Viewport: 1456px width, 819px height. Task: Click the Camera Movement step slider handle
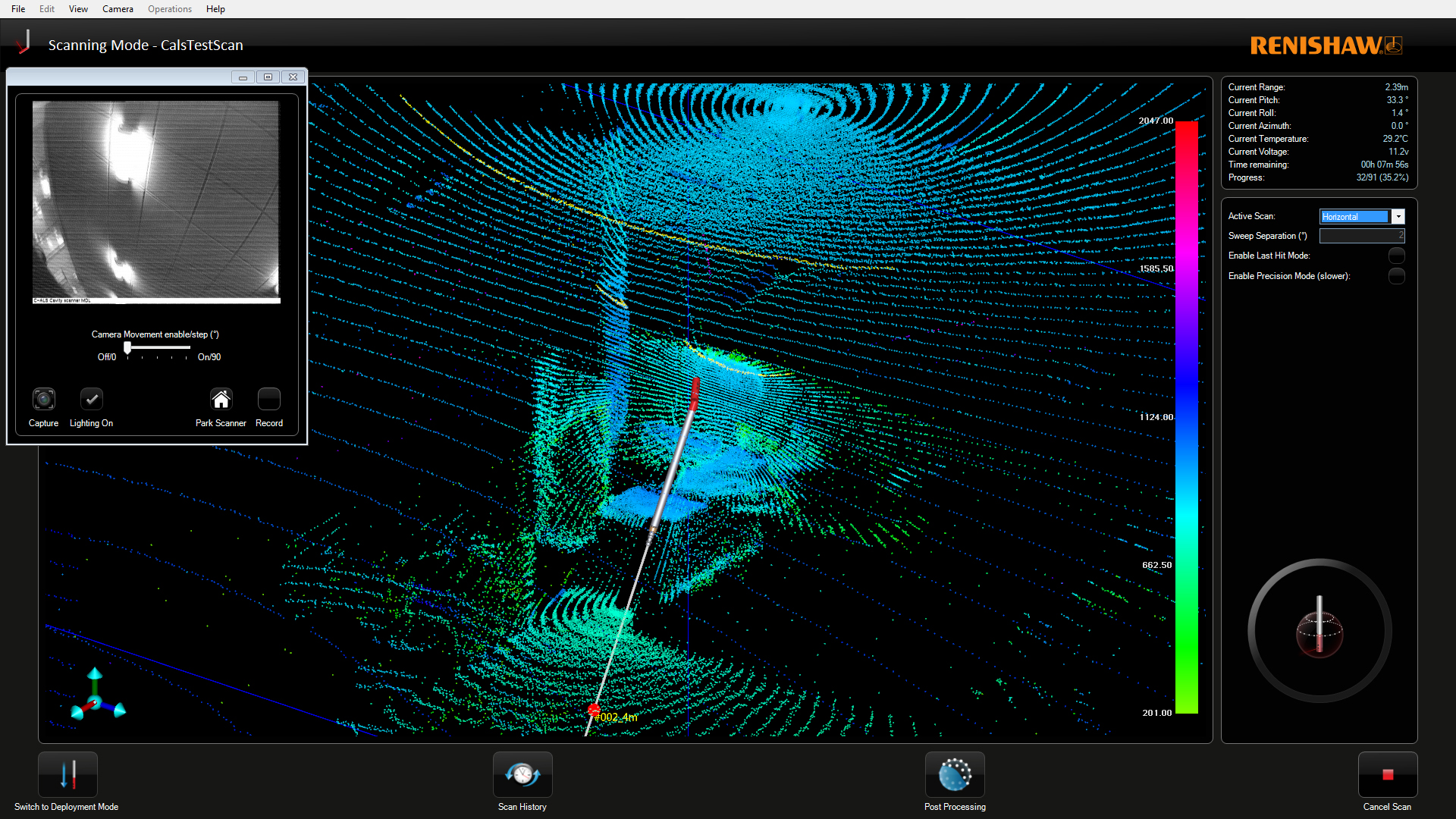127,347
